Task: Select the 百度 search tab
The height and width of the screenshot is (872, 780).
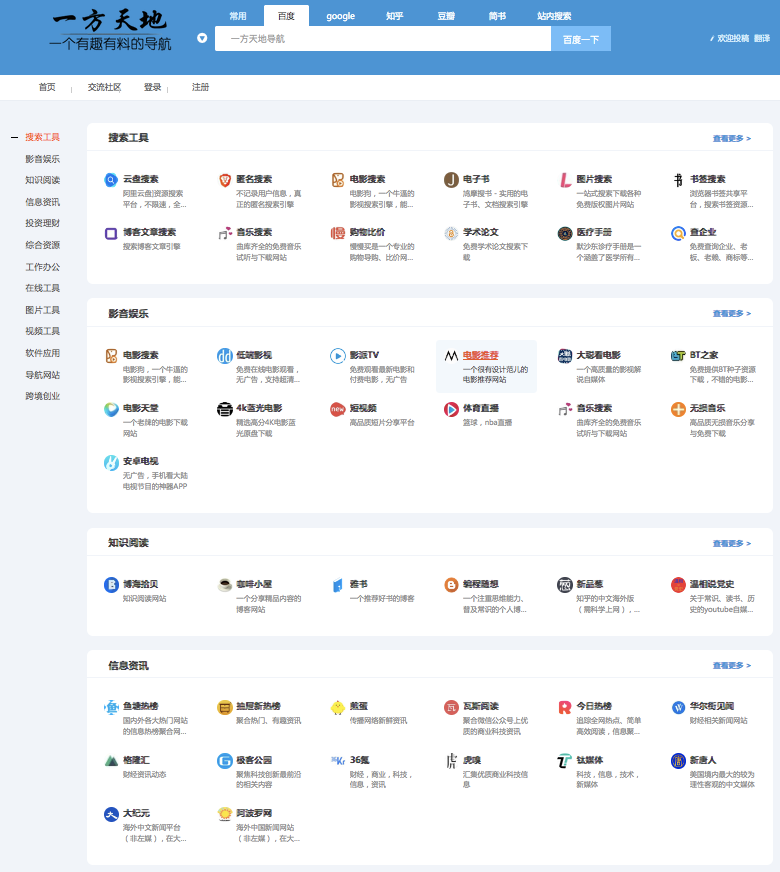Action: coord(286,16)
